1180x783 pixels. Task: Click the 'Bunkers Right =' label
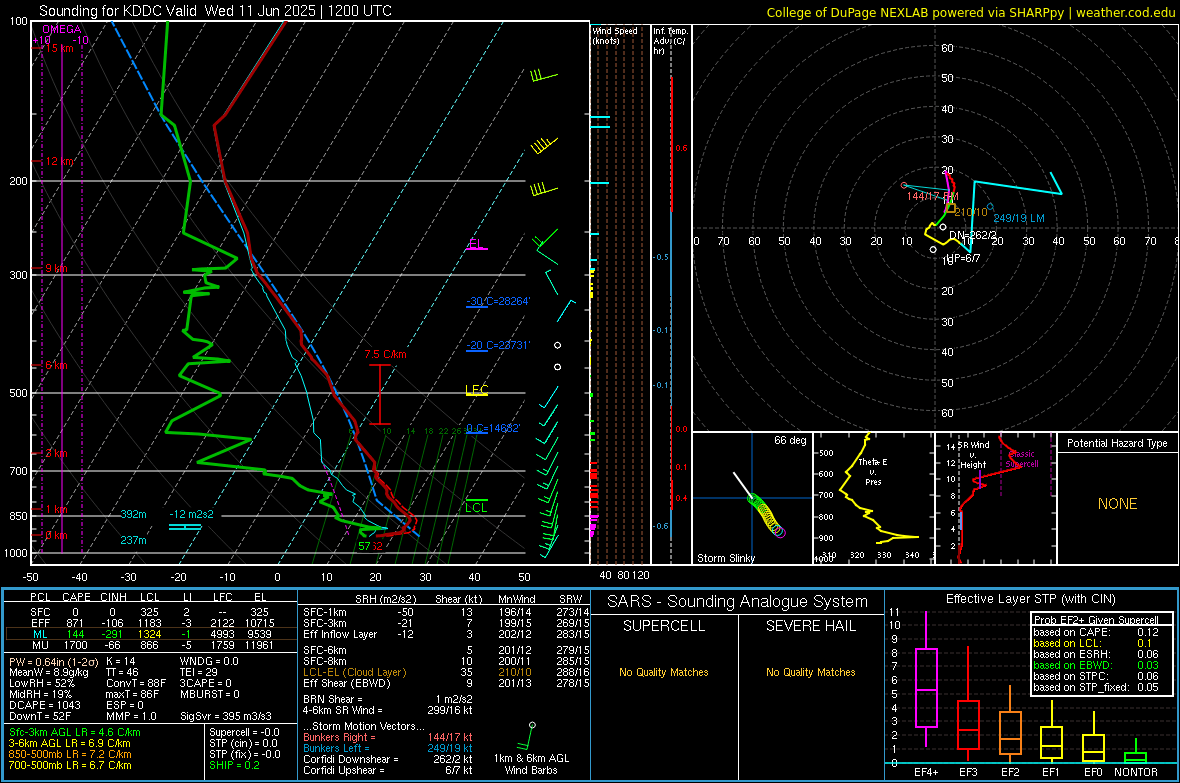(x=339, y=737)
